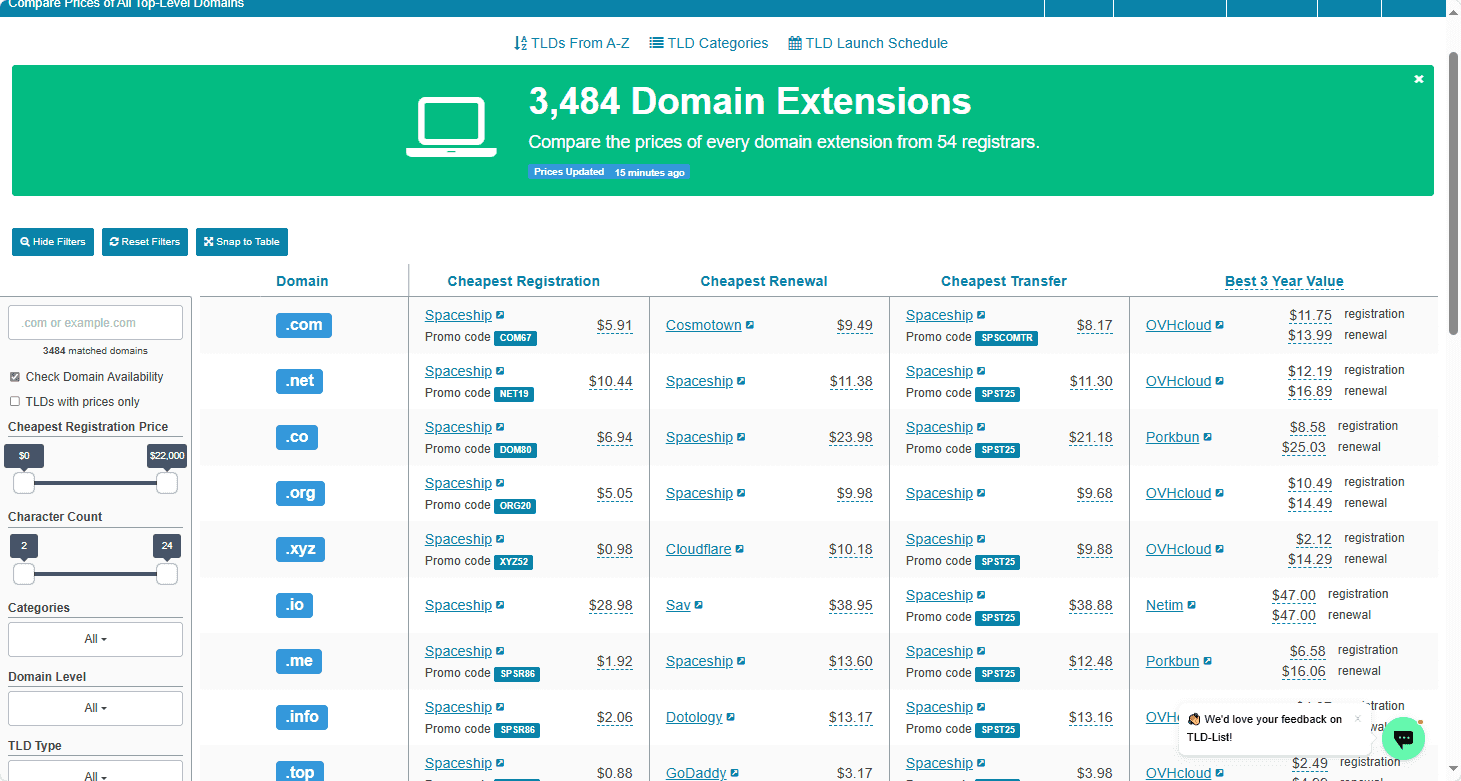This screenshot has height=781, width=1461.
Task: Click promo code SPSCOMTR badge
Action: coord(1006,338)
